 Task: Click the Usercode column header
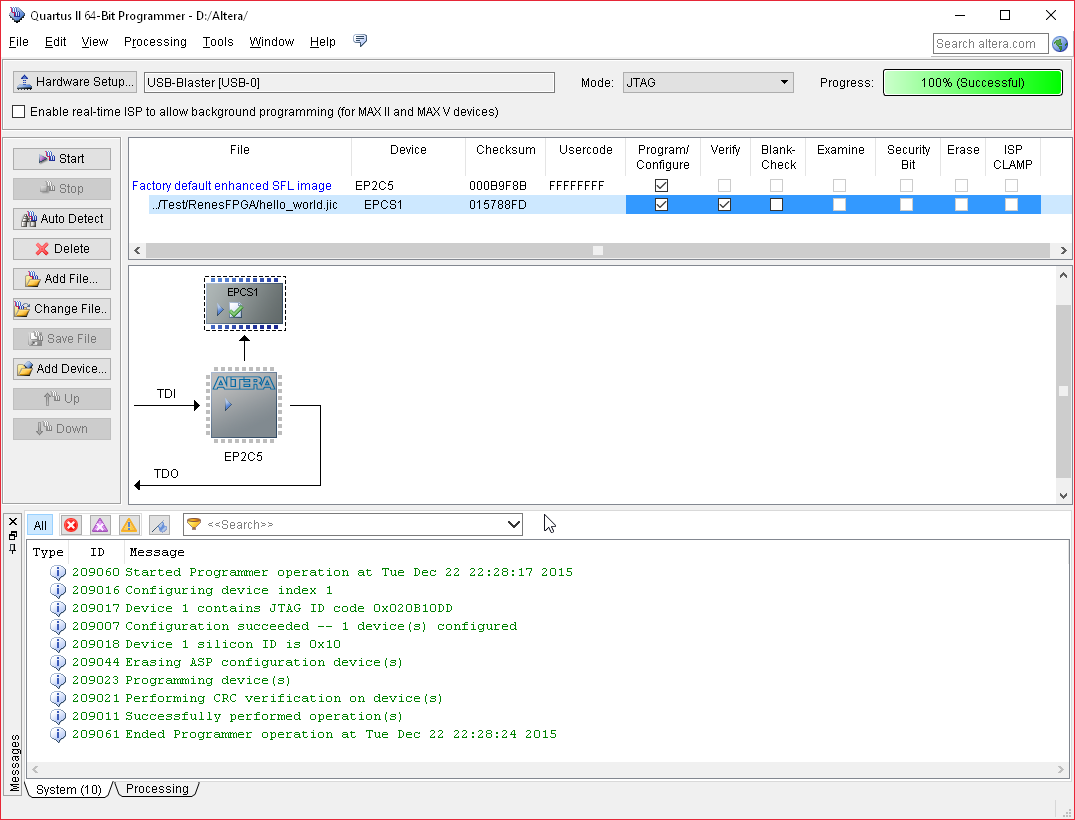click(585, 149)
